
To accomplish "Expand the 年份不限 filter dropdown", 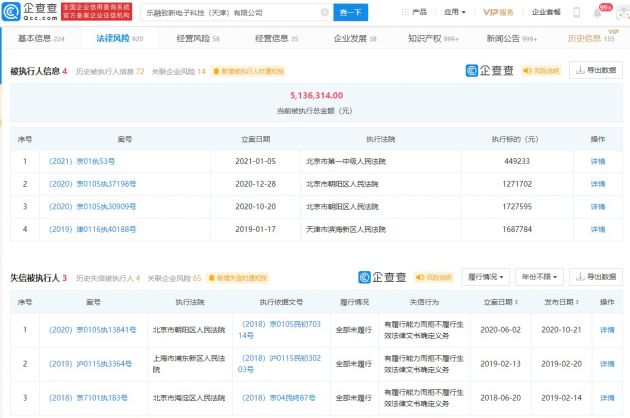I will [x=539, y=277].
